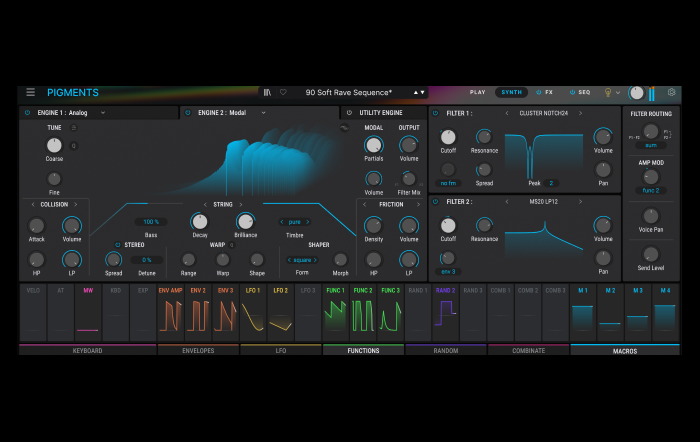The width and height of the screenshot is (700, 442).
Task: Select next Filter 2 type after MS20 LP12
Action: (x=580, y=202)
